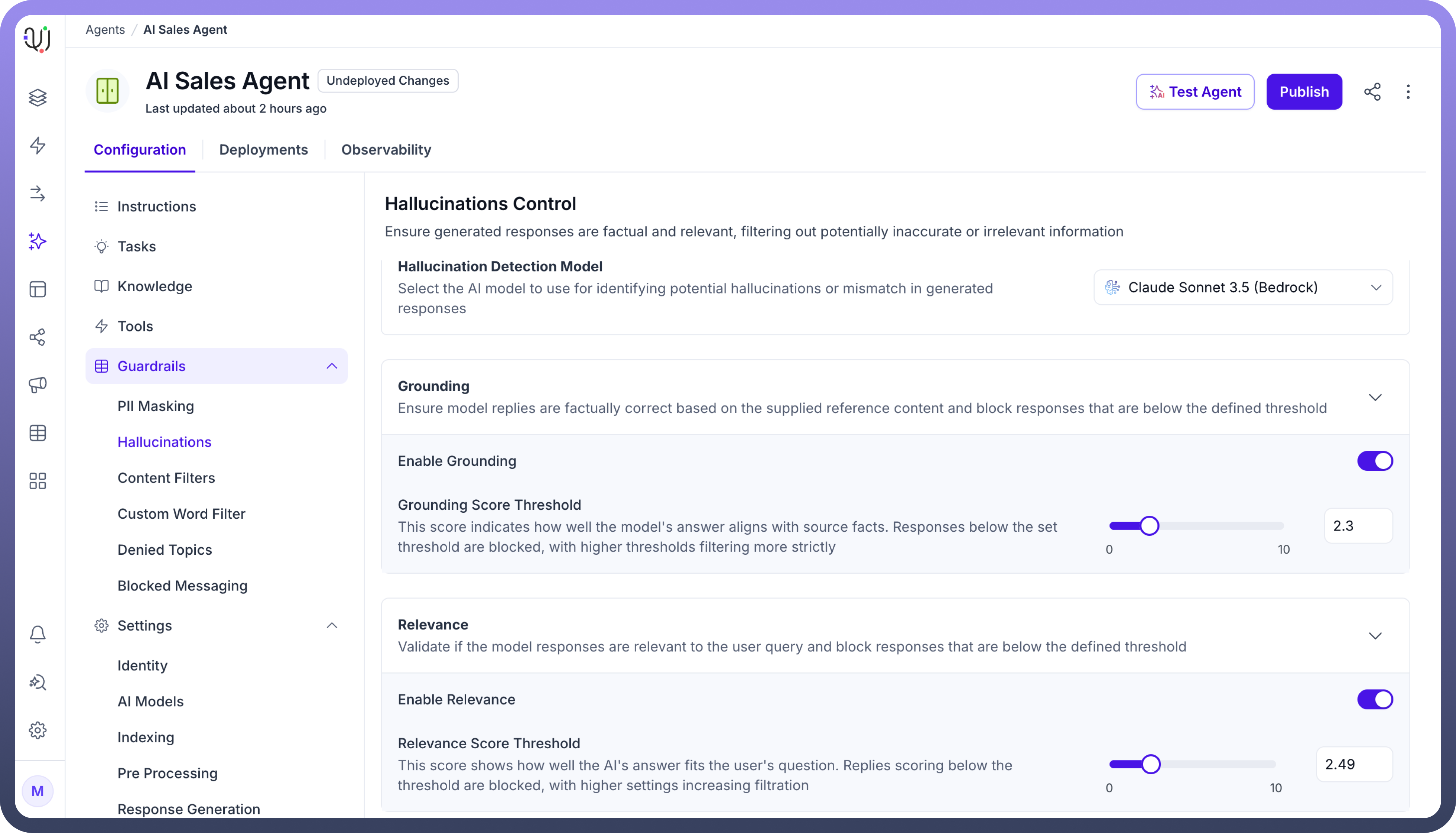Open the Claude Sonnet 3.5 model dropdown
1456x833 pixels.
[1243, 287]
